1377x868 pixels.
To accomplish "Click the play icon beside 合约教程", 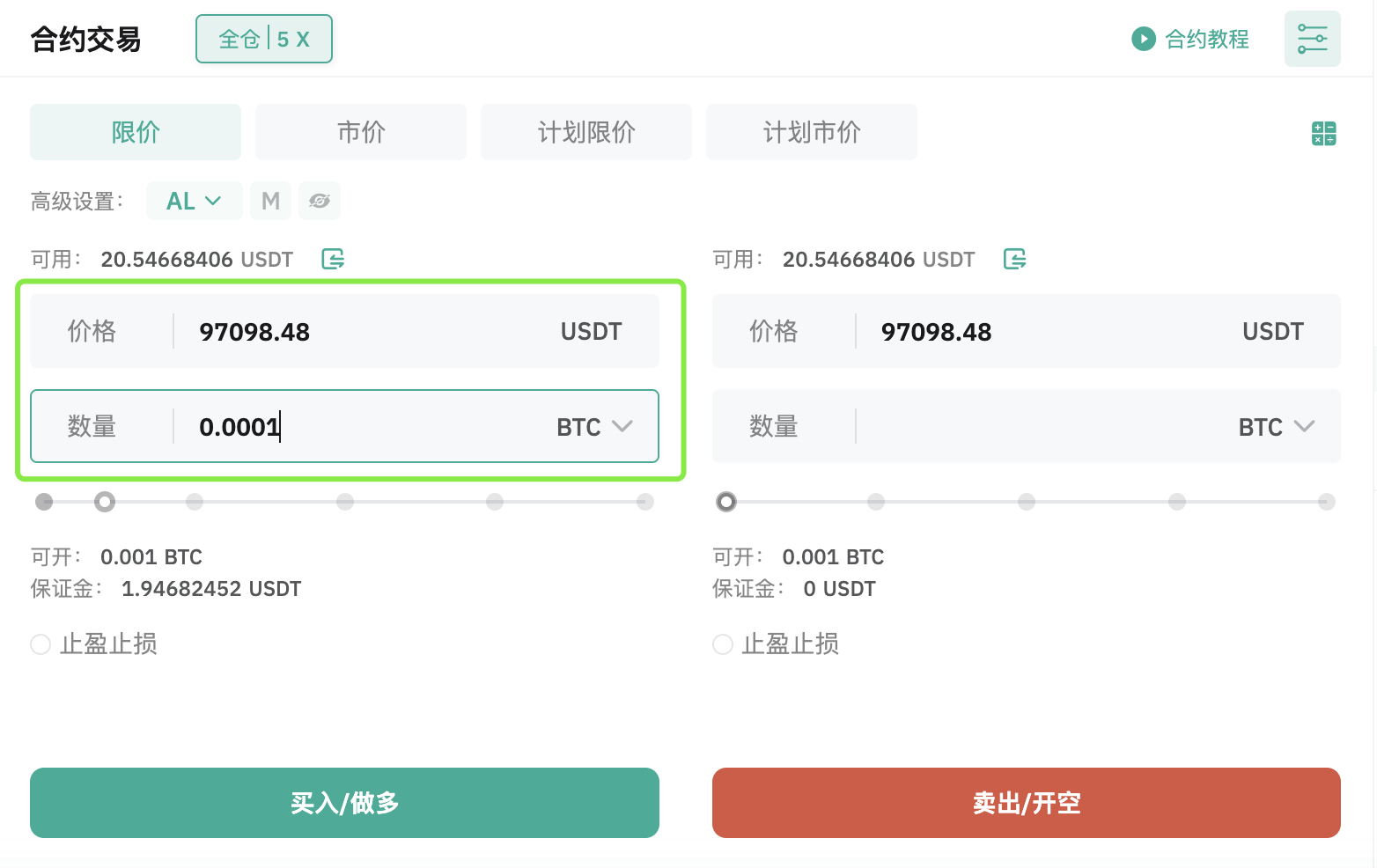I will point(1143,39).
